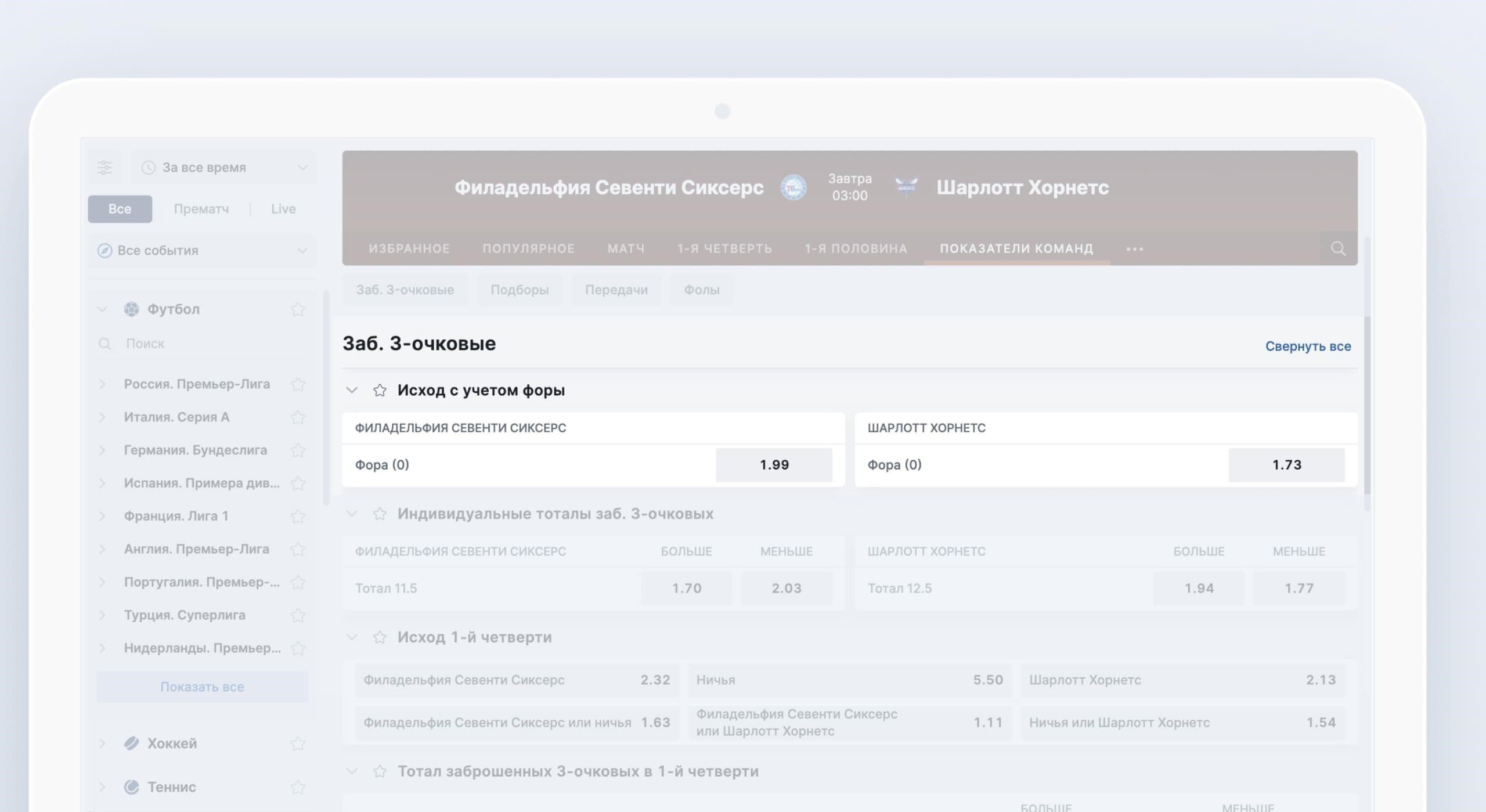Click the Charlotte Hornets team logo
Image resolution: width=1486 pixels, height=812 pixels.
pos(906,187)
